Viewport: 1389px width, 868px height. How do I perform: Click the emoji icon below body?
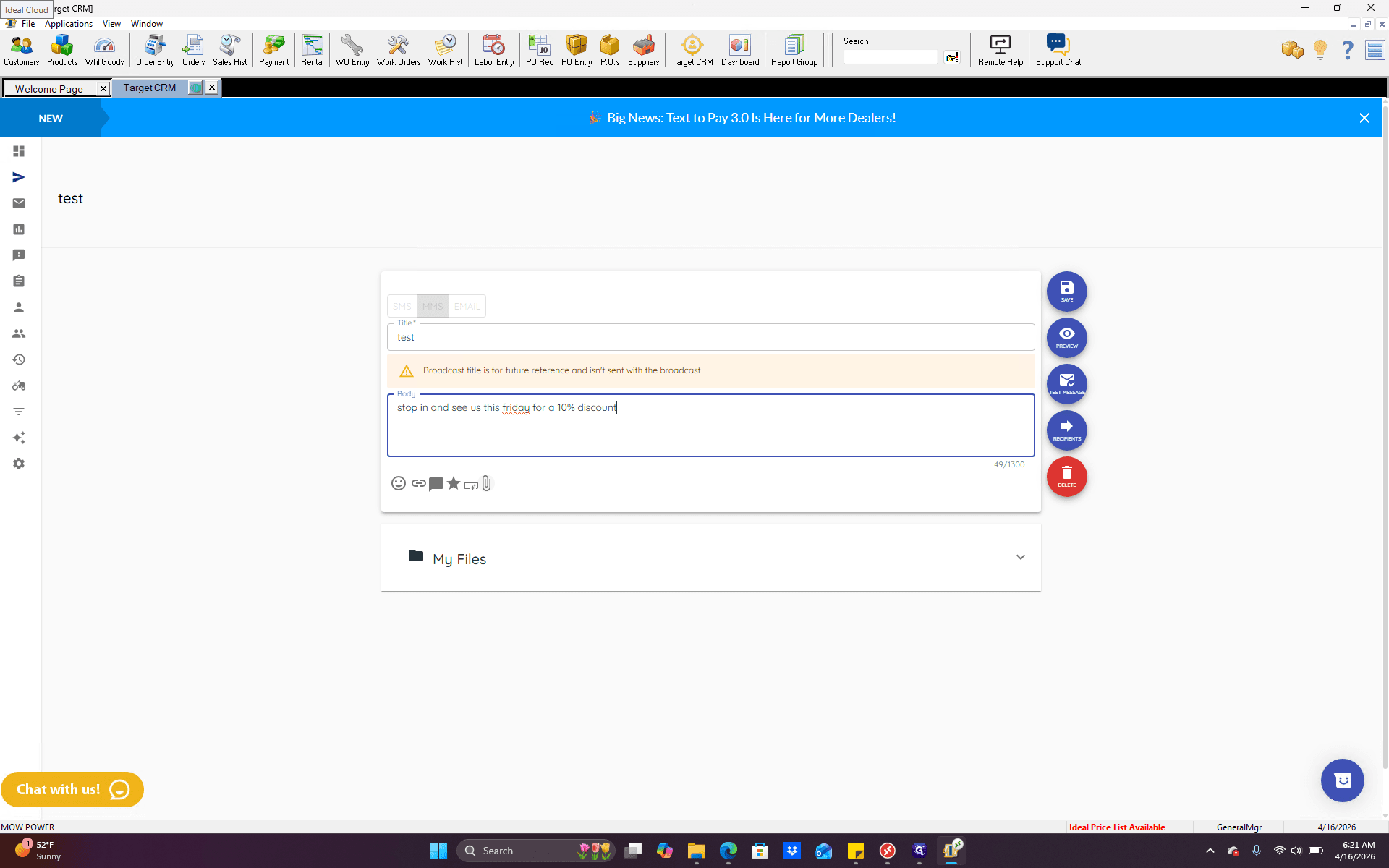(x=398, y=483)
